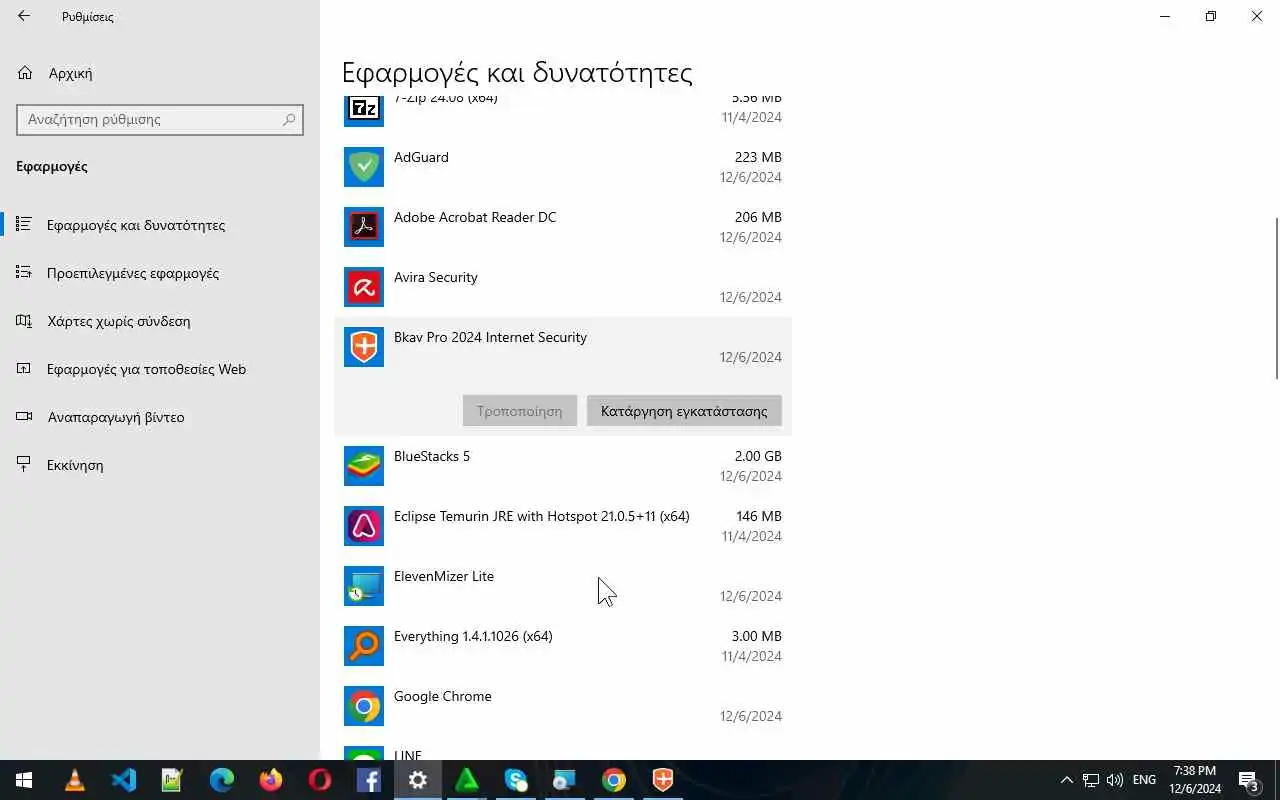Open Opera browser from taskbar
The width and height of the screenshot is (1280, 800).
320,780
